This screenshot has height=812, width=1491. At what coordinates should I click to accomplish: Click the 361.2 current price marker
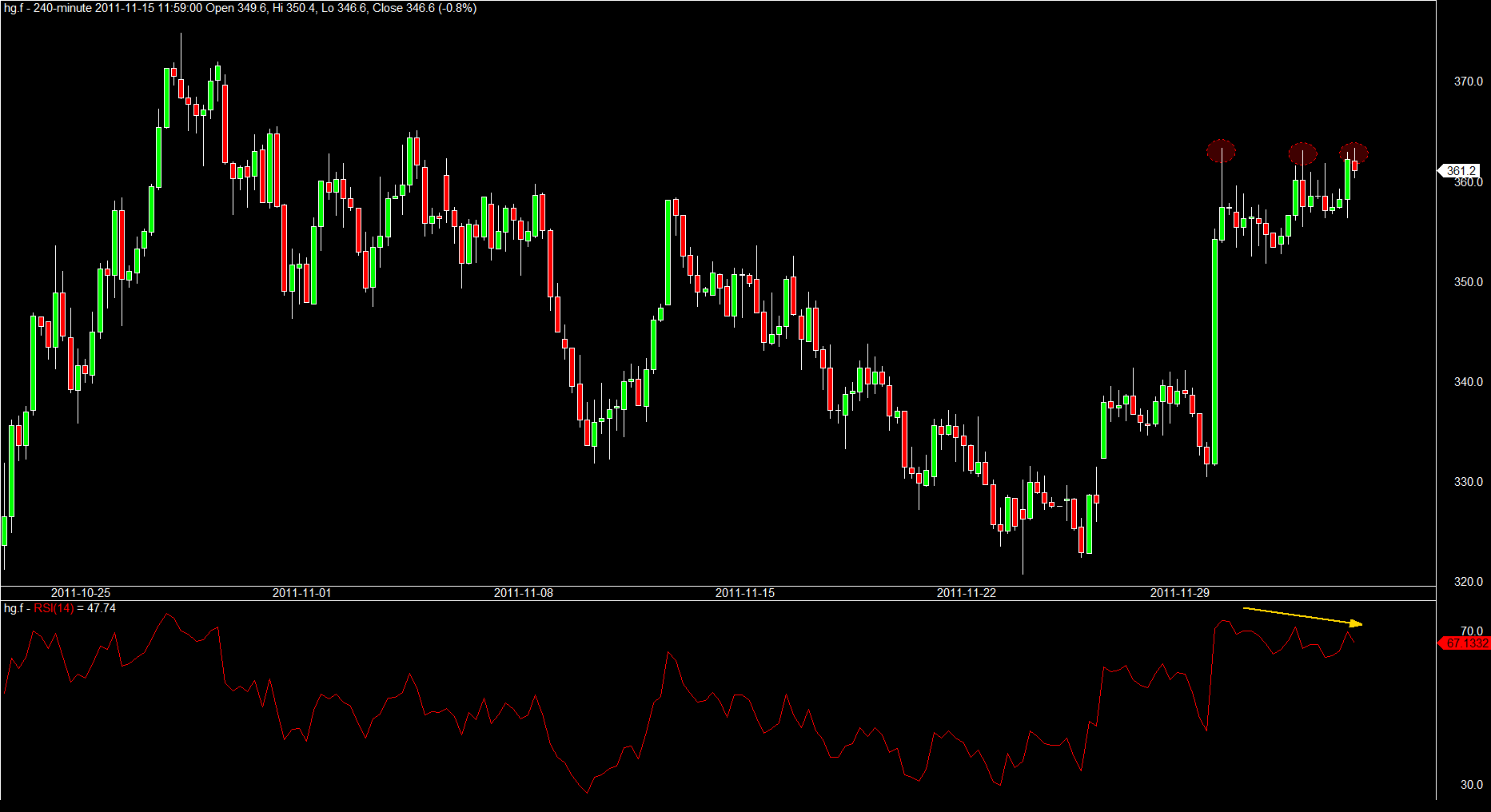tap(1460, 171)
